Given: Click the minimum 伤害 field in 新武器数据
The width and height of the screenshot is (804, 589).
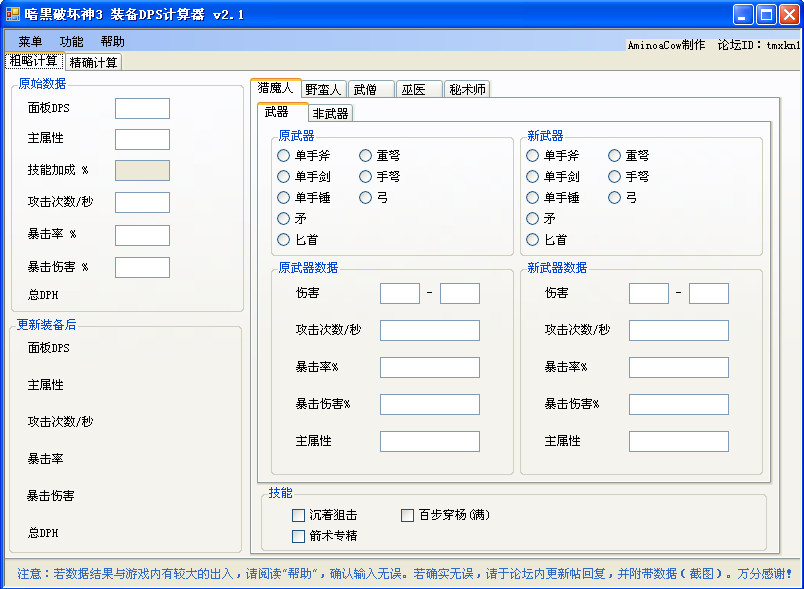Looking at the screenshot, I should pyautogui.click(x=649, y=293).
